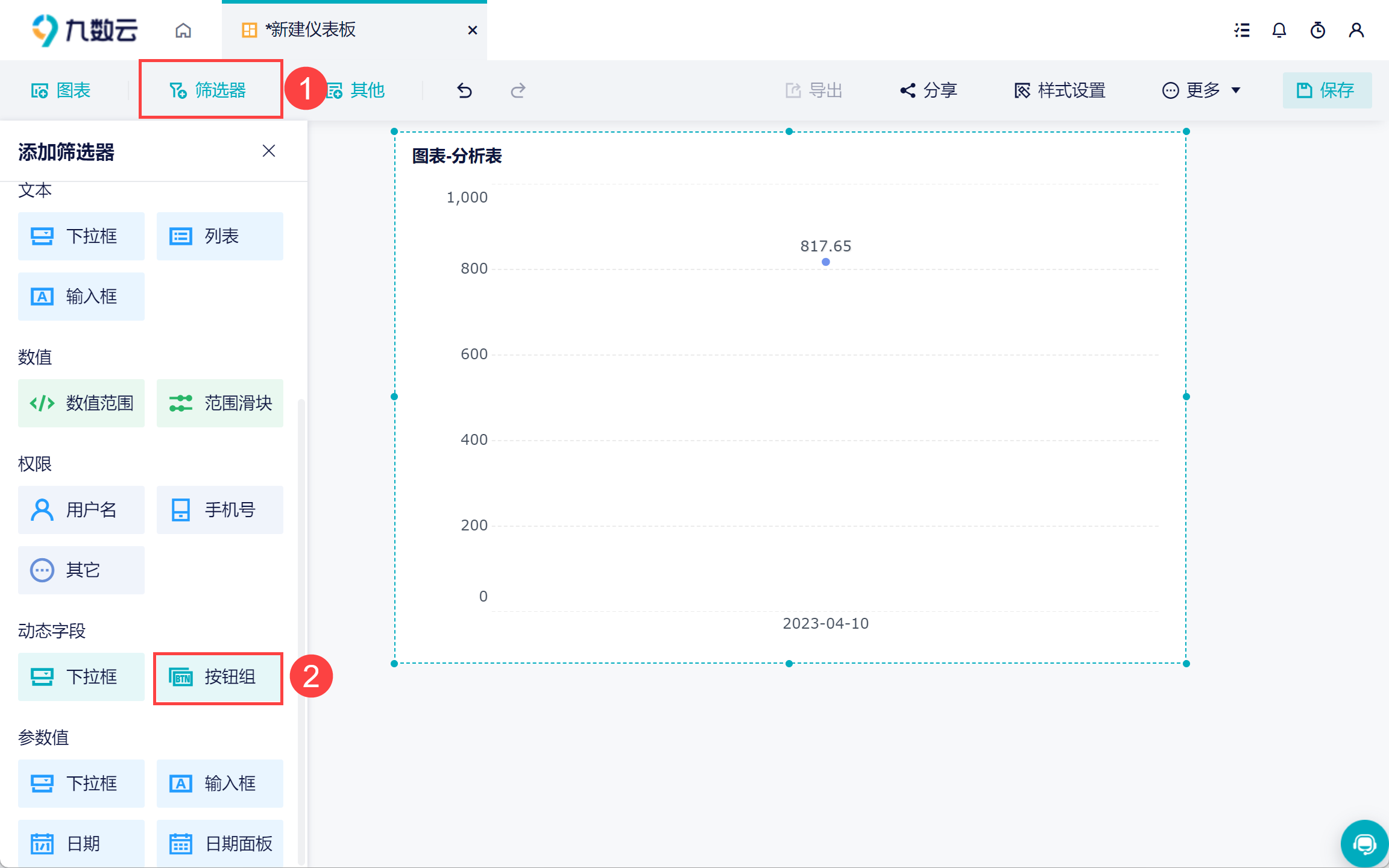Click the home icon
The image size is (1389, 868).
click(x=183, y=30)
